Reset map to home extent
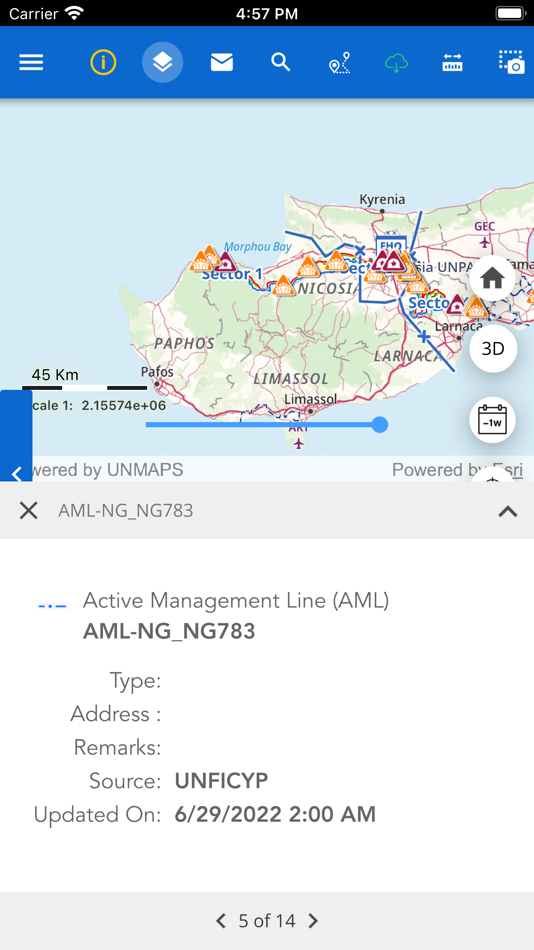 [493, 279]
